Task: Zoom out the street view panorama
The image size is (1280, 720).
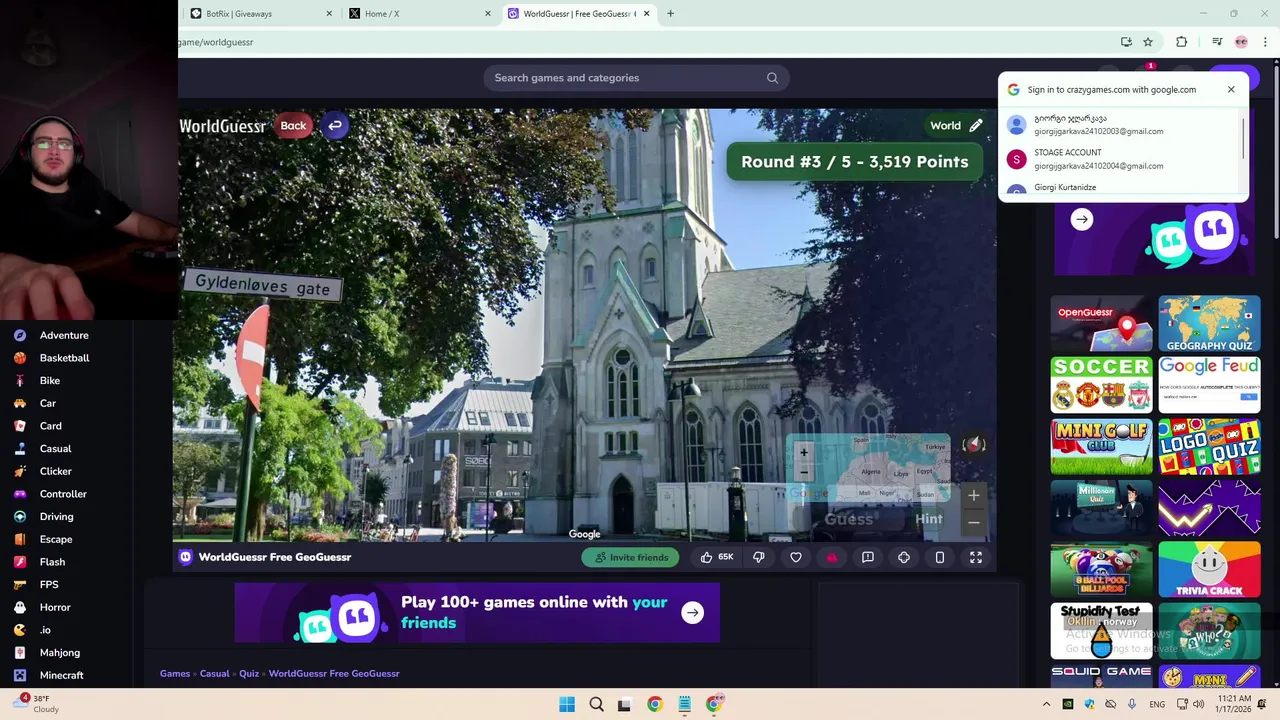Action: pyautogui.click(x=974, y=522)
